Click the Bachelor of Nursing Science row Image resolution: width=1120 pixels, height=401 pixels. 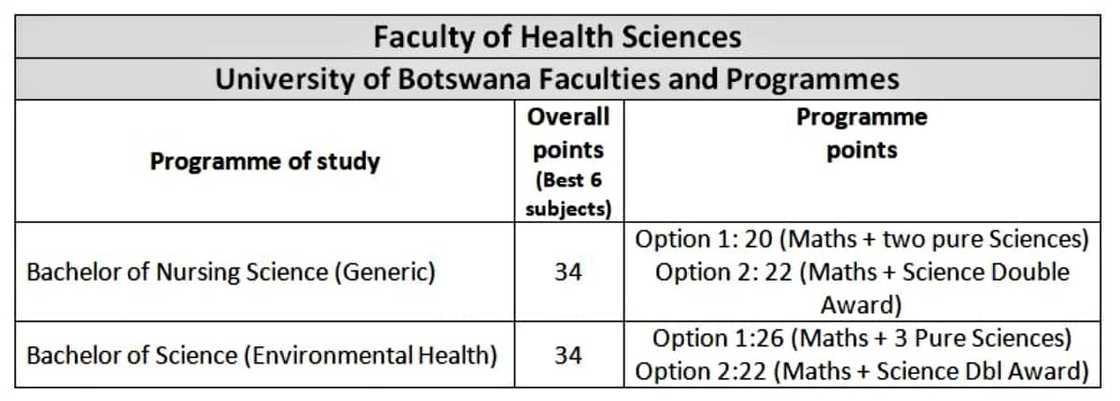(x=230, y=272)
